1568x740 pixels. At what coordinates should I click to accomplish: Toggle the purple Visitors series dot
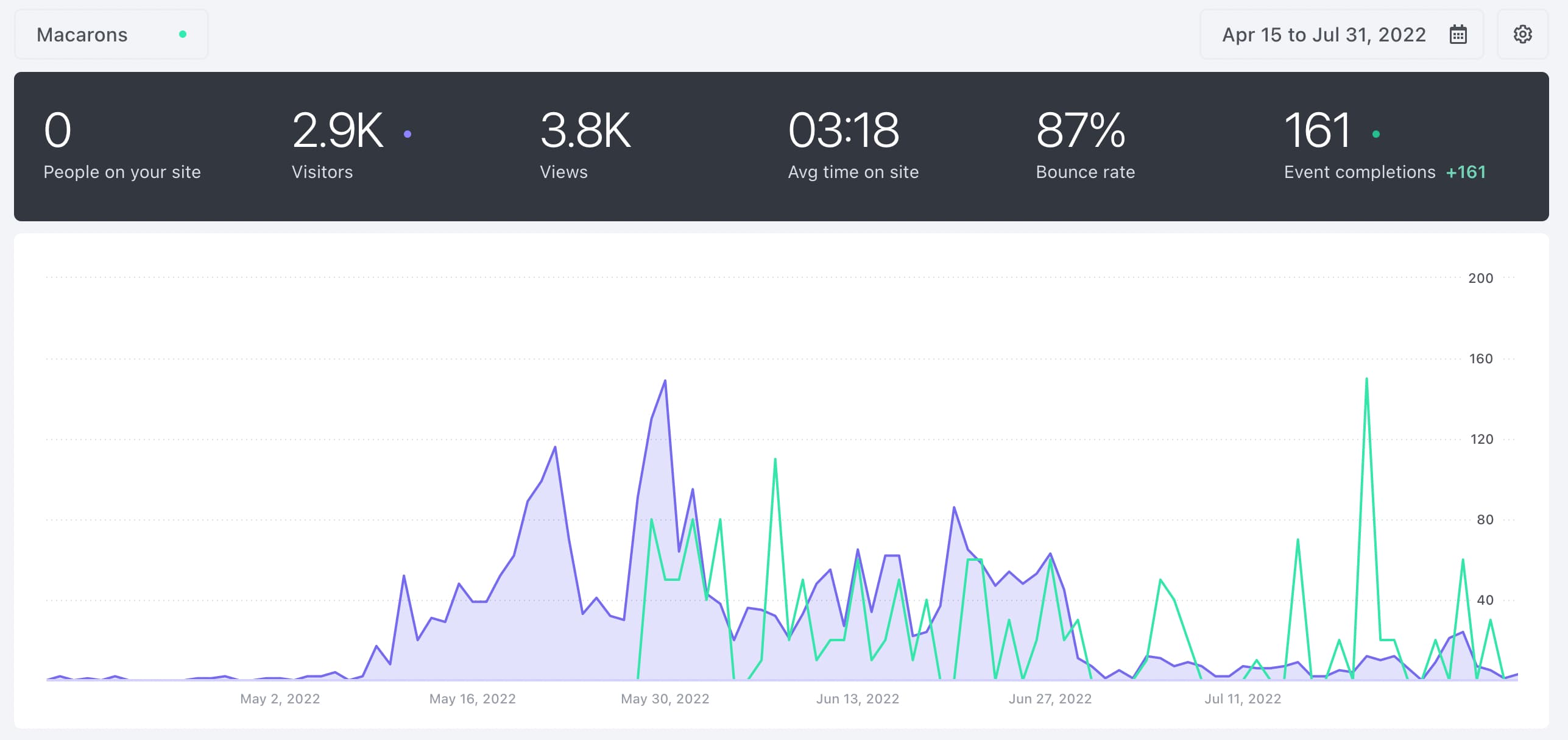coord(408,134)
